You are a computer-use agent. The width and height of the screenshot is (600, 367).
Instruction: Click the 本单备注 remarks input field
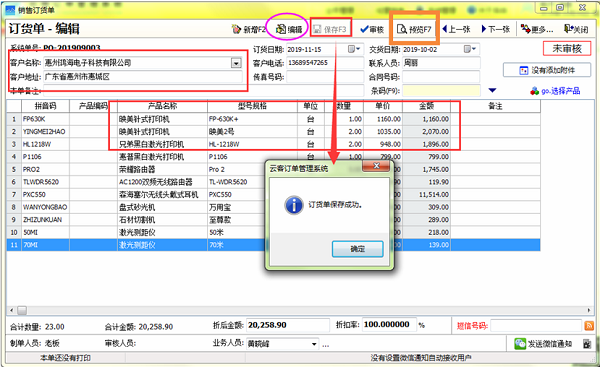203,91
